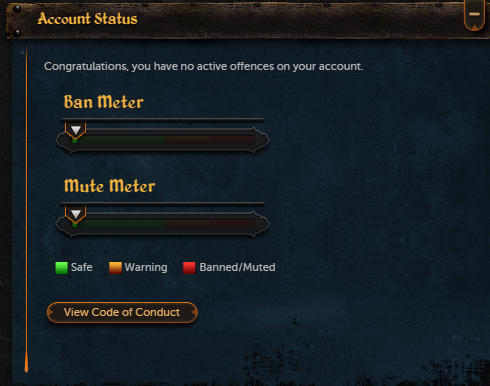
Task: Click the Account Status header title
Action: click(x=87, y=19)
